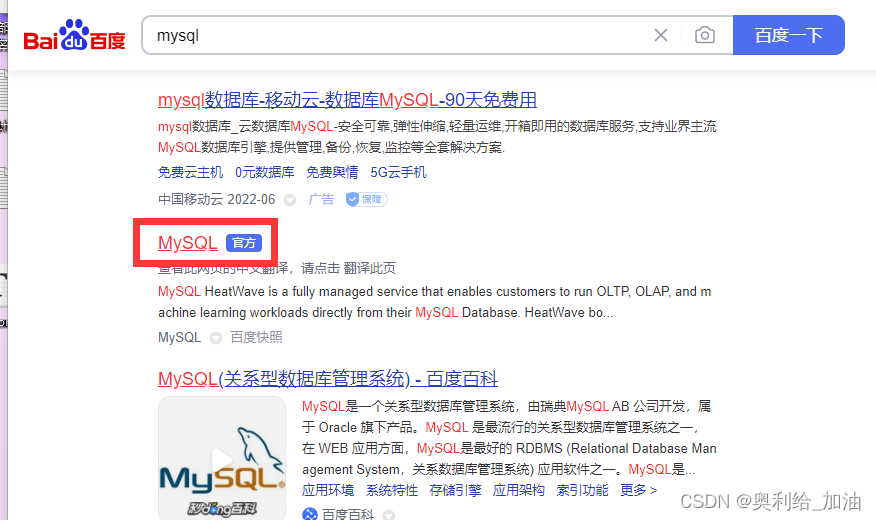The height and width of the screenshot is (520, 876).
Task: Open the 存储引擎 section link
Action: point(455,490)
